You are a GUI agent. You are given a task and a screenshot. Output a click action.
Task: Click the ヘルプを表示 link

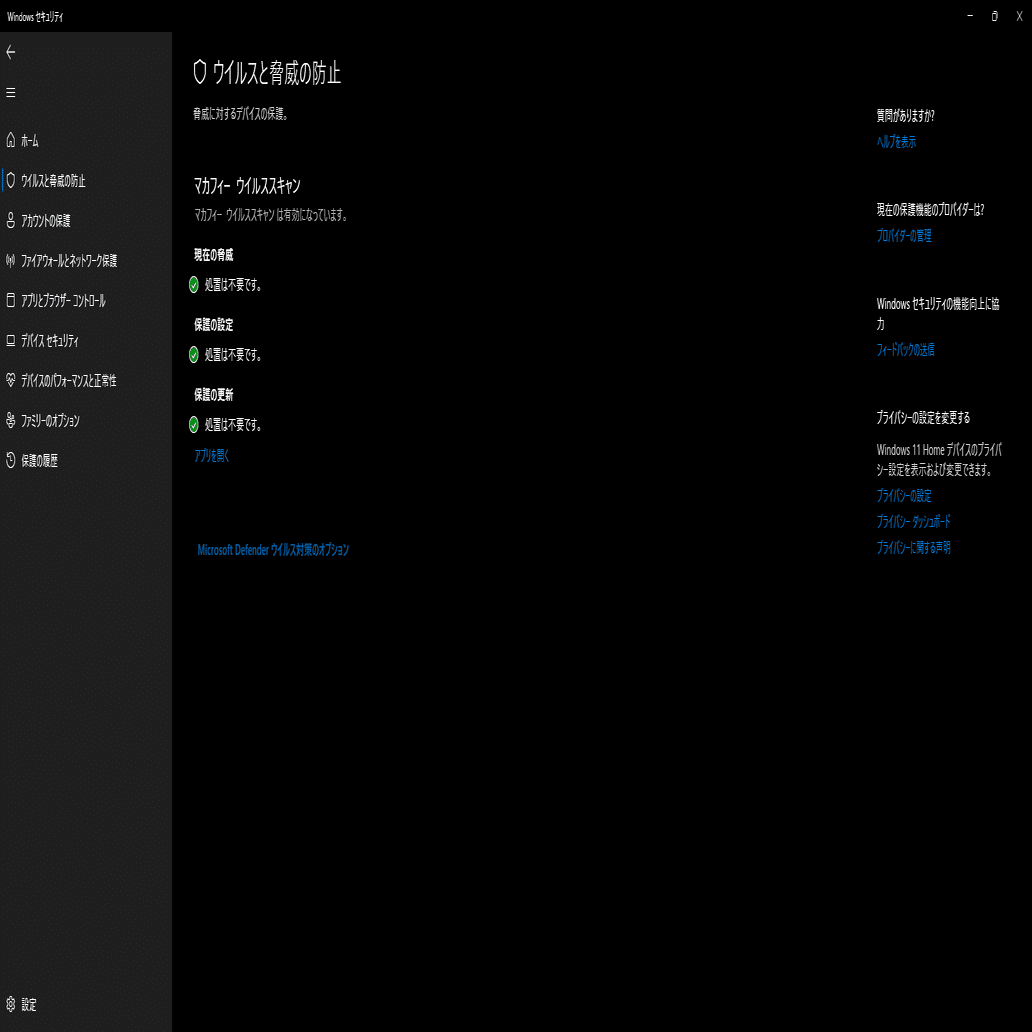pos(896,142)
